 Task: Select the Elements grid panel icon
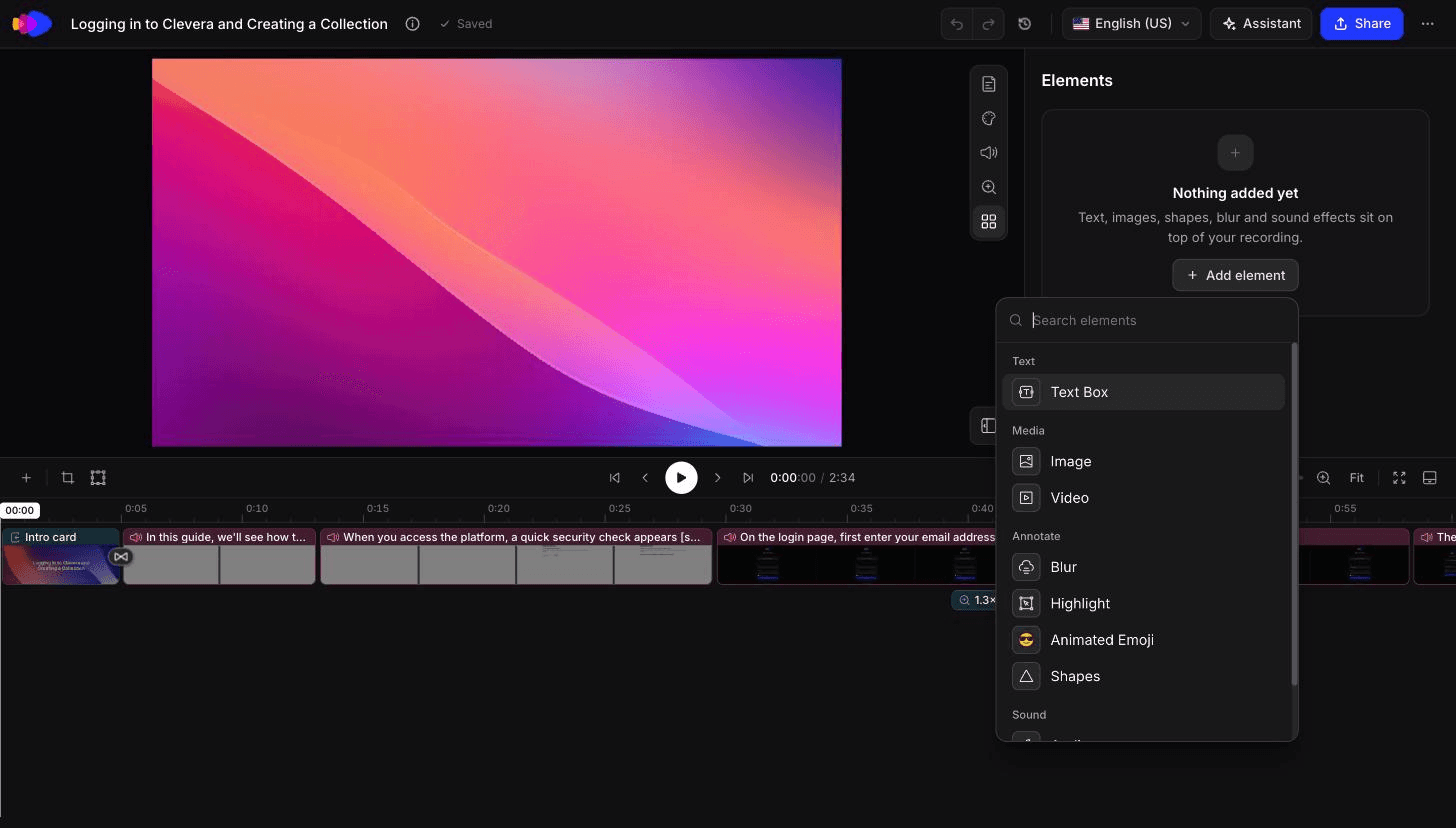click(988, 222)
